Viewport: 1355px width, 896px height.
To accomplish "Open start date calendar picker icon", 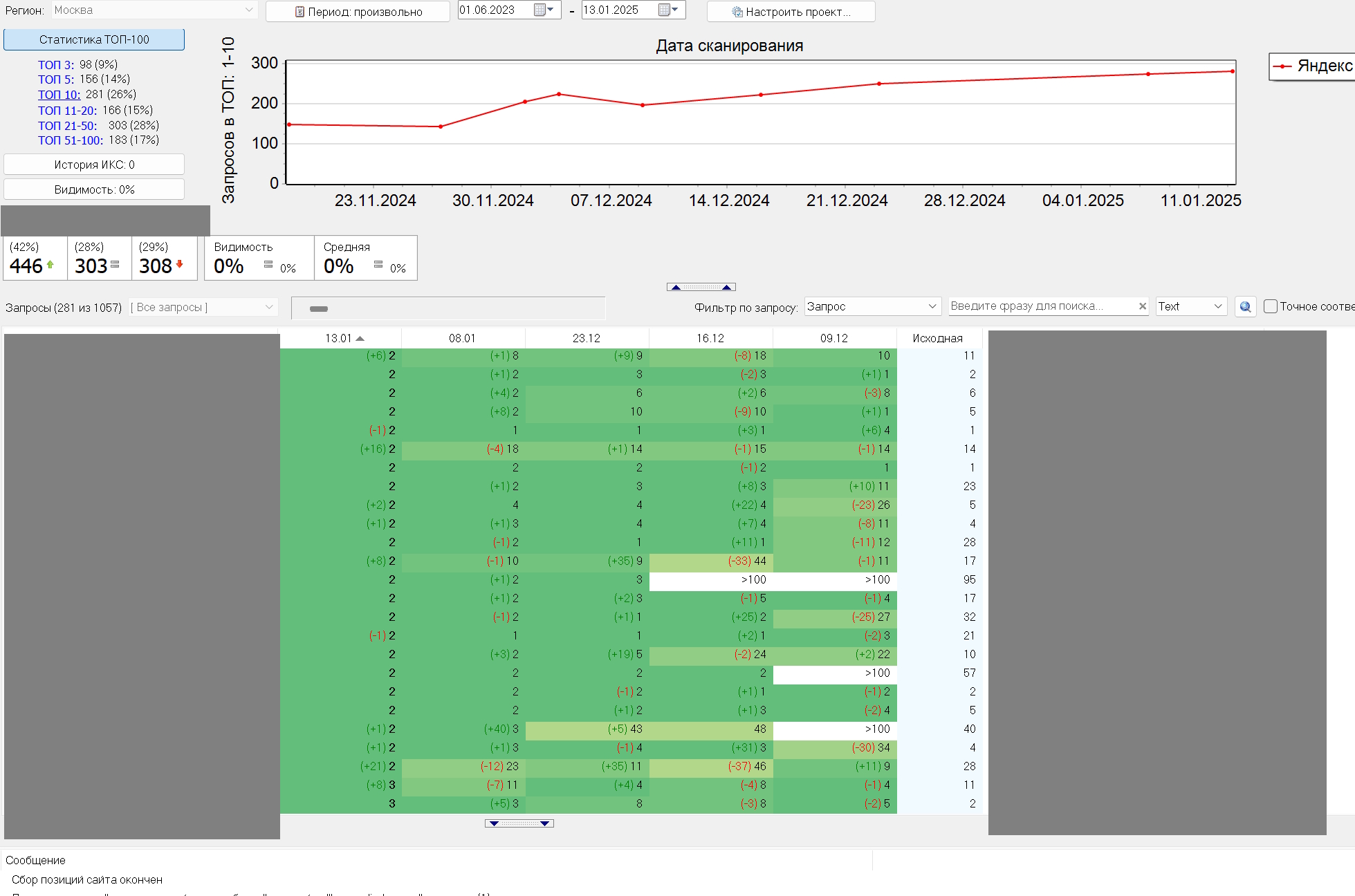I will [x=544, y=10].
